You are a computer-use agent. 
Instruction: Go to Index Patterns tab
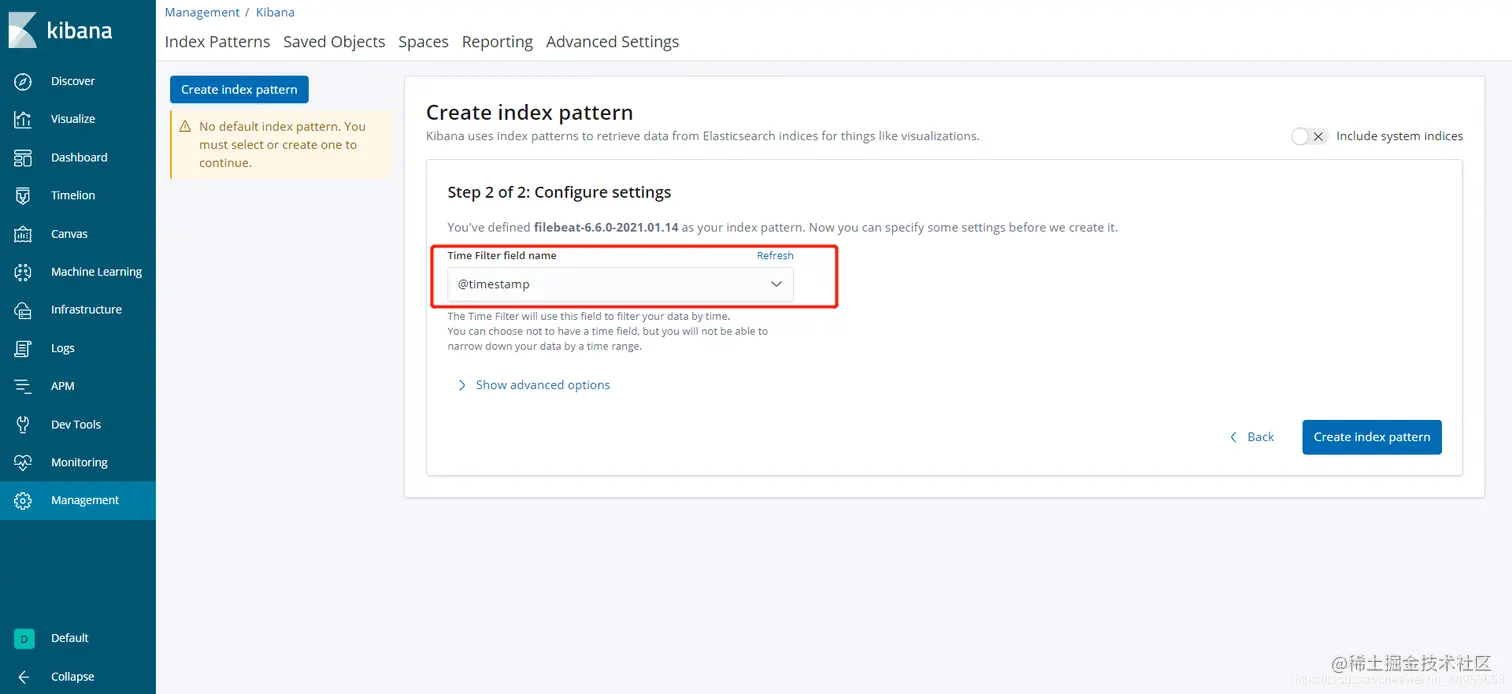[217, 42]
